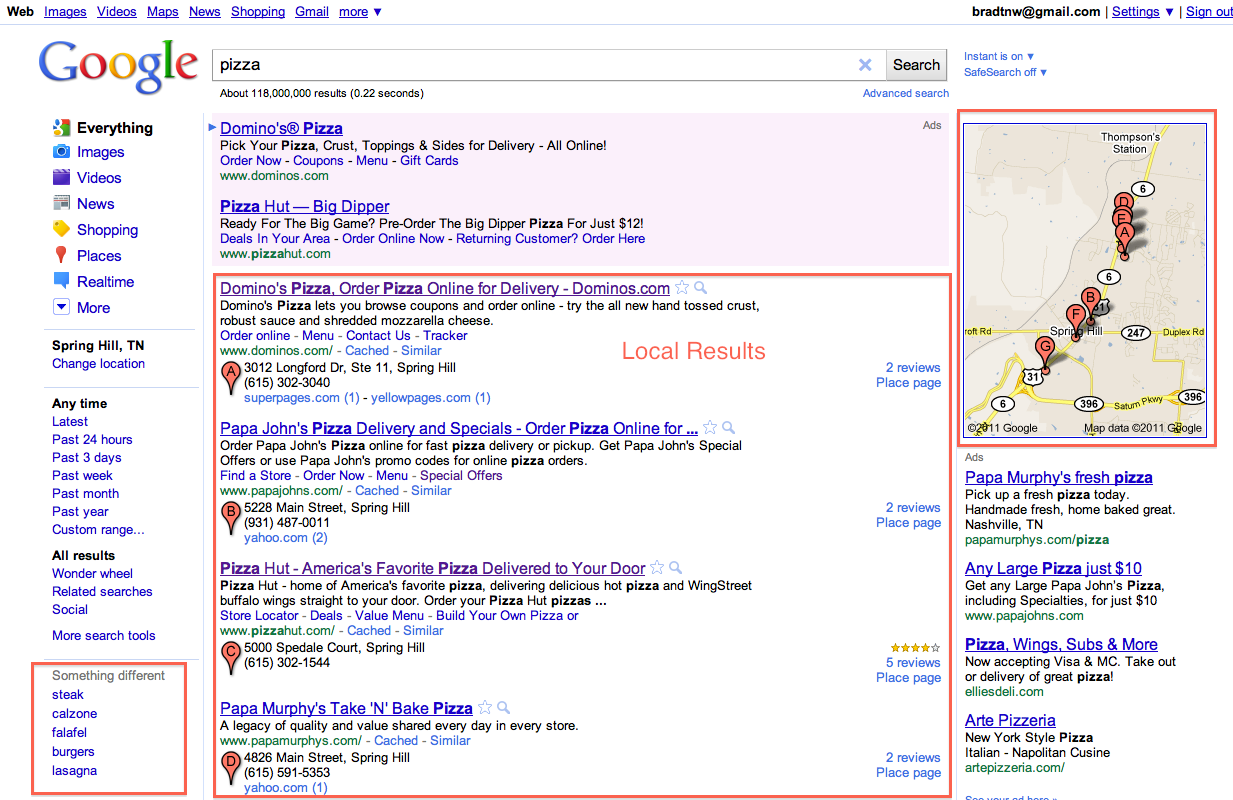The image size is (1233, 800).
Task: Click the Videos film icon in sidebar
Action: tap(61, 178)
